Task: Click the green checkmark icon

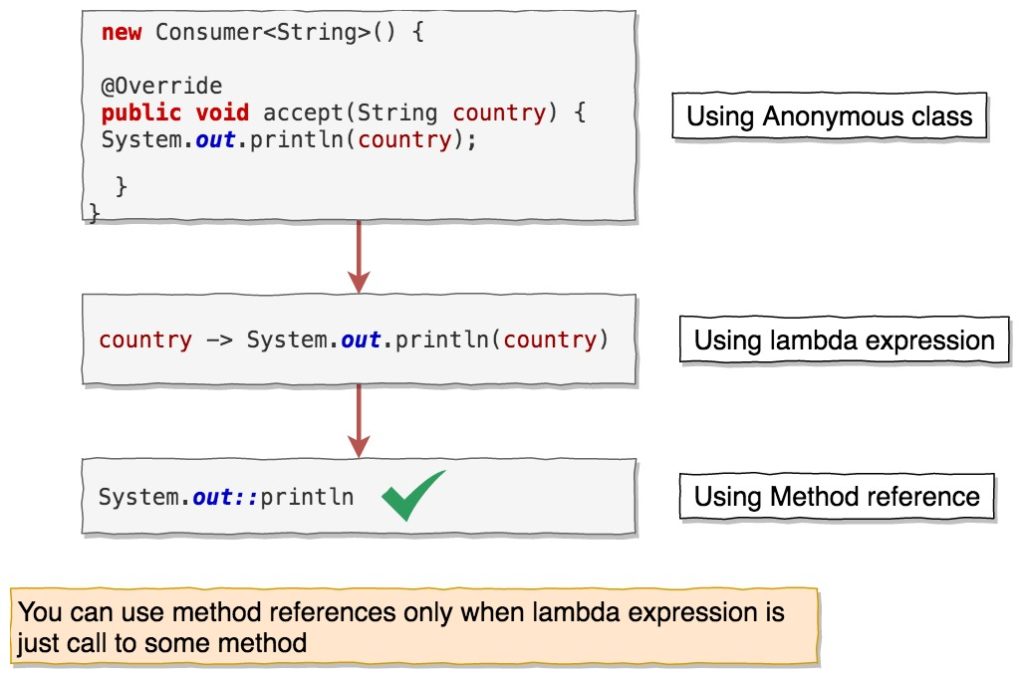Action: click(x=413, y=495)
